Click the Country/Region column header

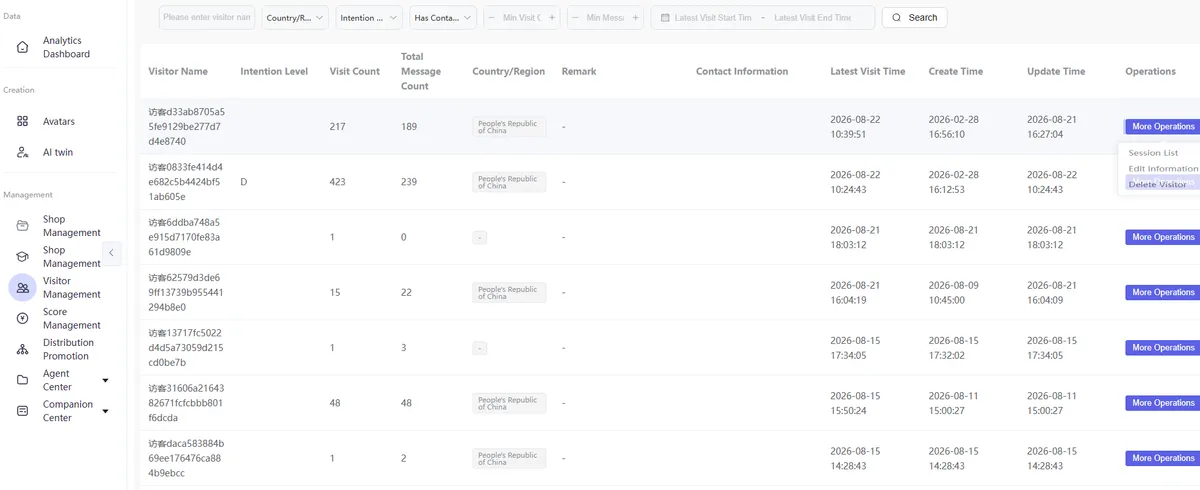[x=509, y=72]
